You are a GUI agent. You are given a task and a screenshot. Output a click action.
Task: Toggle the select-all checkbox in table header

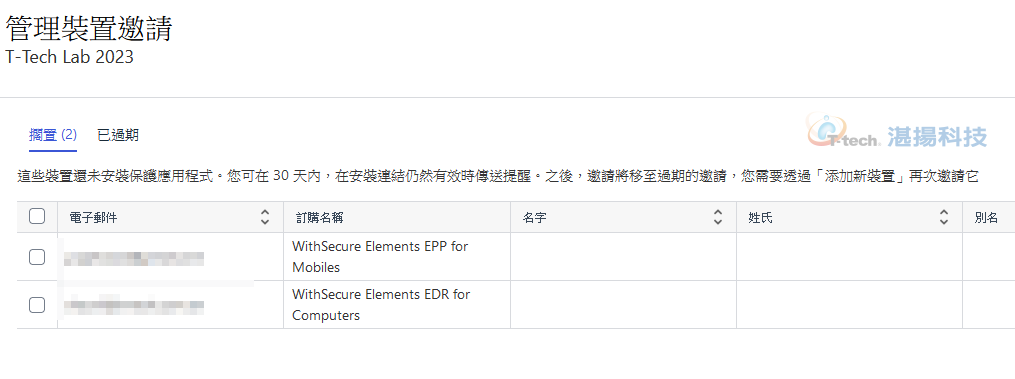click(37, 216)
